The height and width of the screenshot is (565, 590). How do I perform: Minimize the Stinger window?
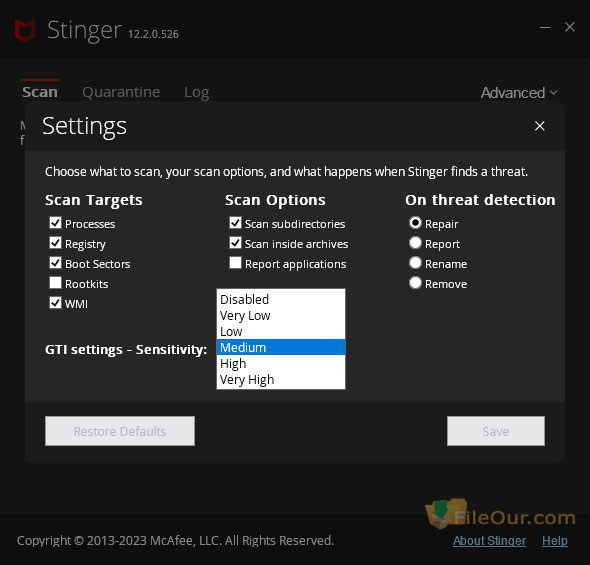(x=545, y=27)
